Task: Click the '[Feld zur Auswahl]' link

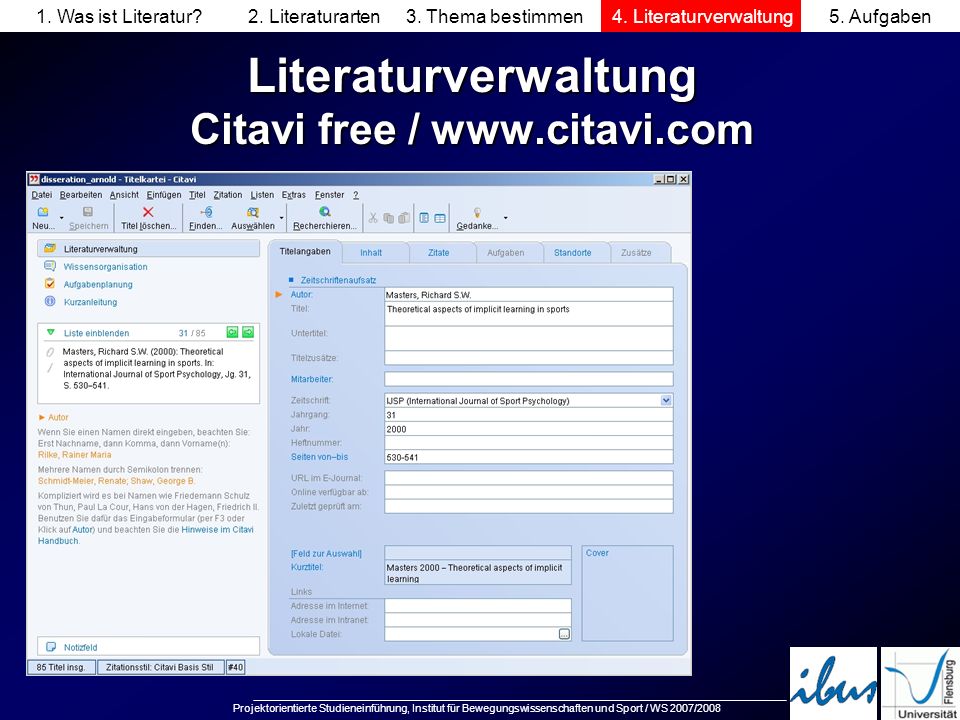Action: [x=326, y=553]
